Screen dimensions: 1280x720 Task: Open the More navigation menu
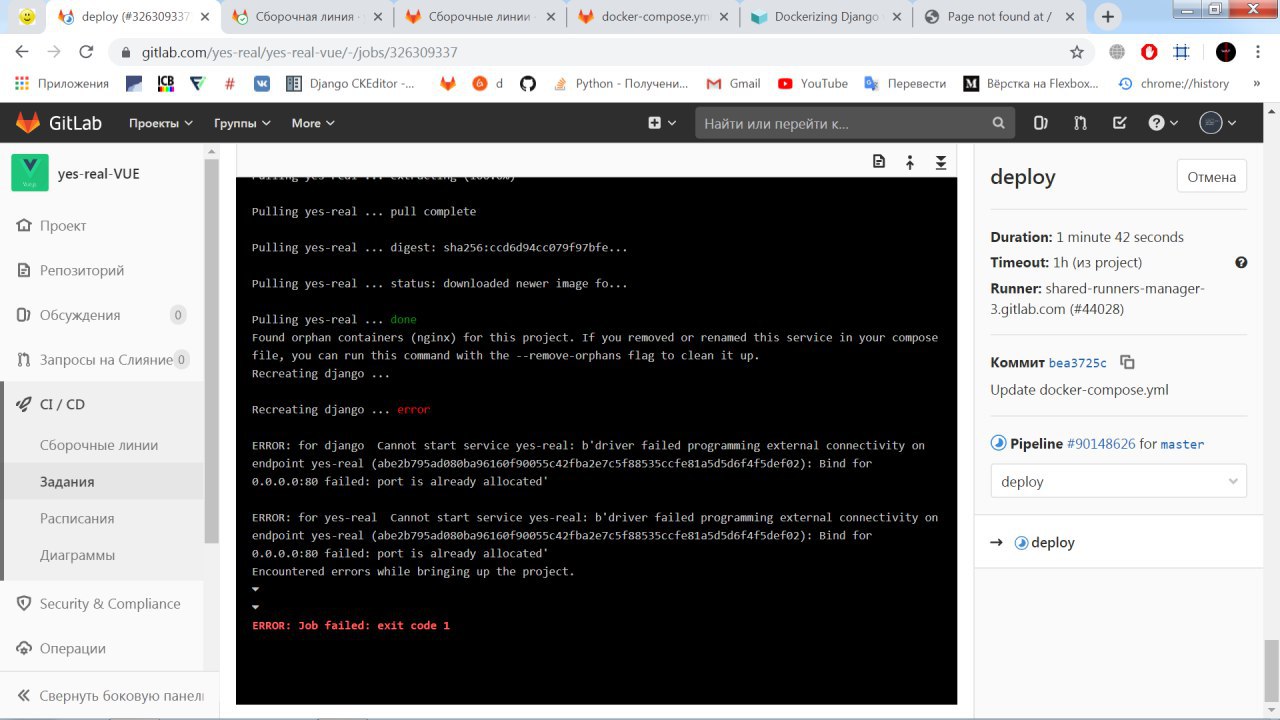pos(313,123)
